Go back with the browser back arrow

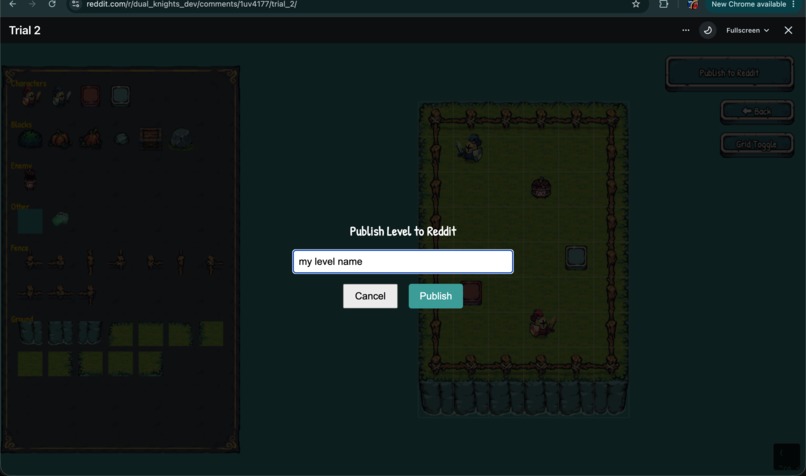tap(13, 4)
